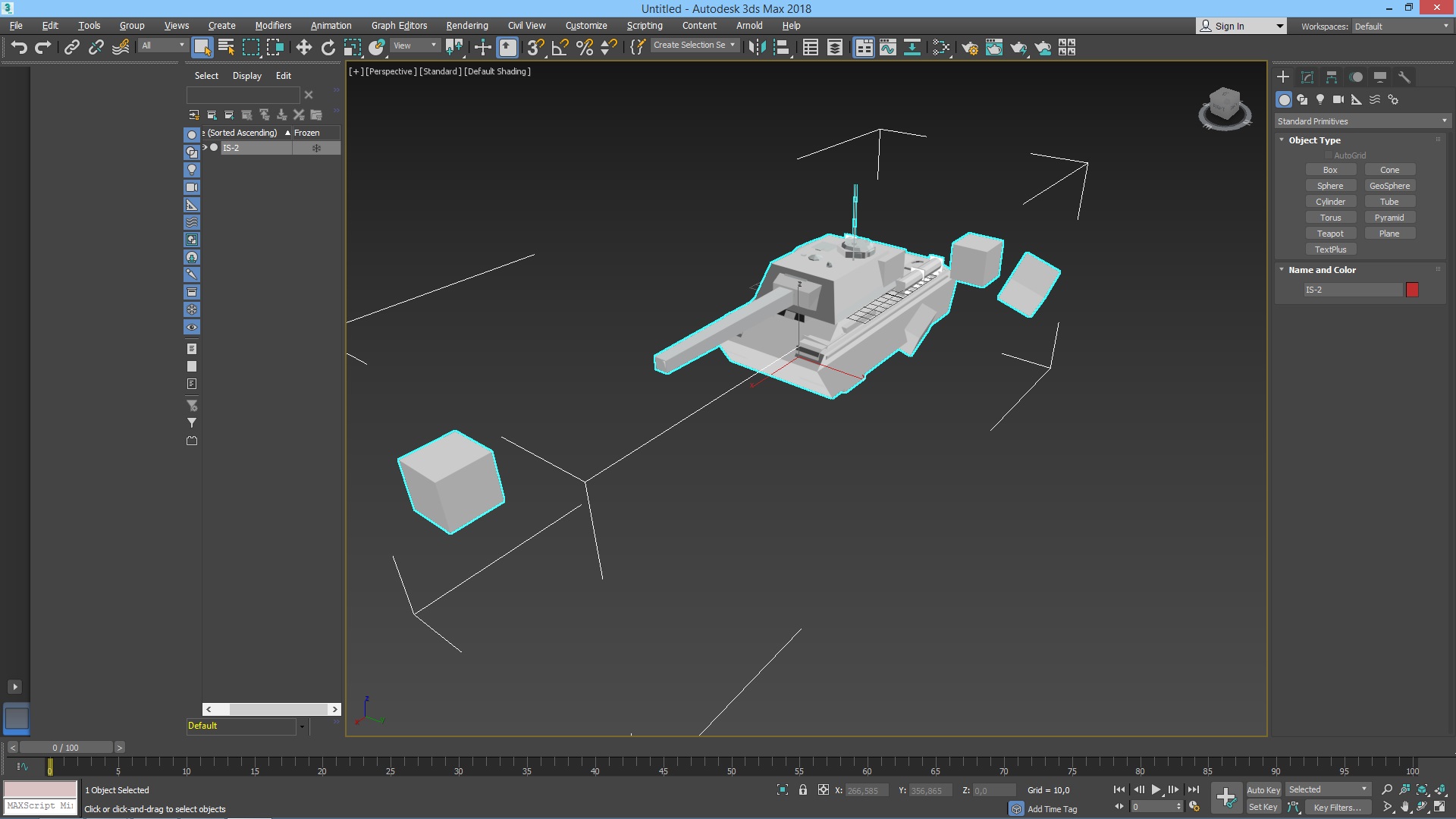Toggle visibility dot of IS-2 object
The image size is (1456, 819).
[215, 148]
